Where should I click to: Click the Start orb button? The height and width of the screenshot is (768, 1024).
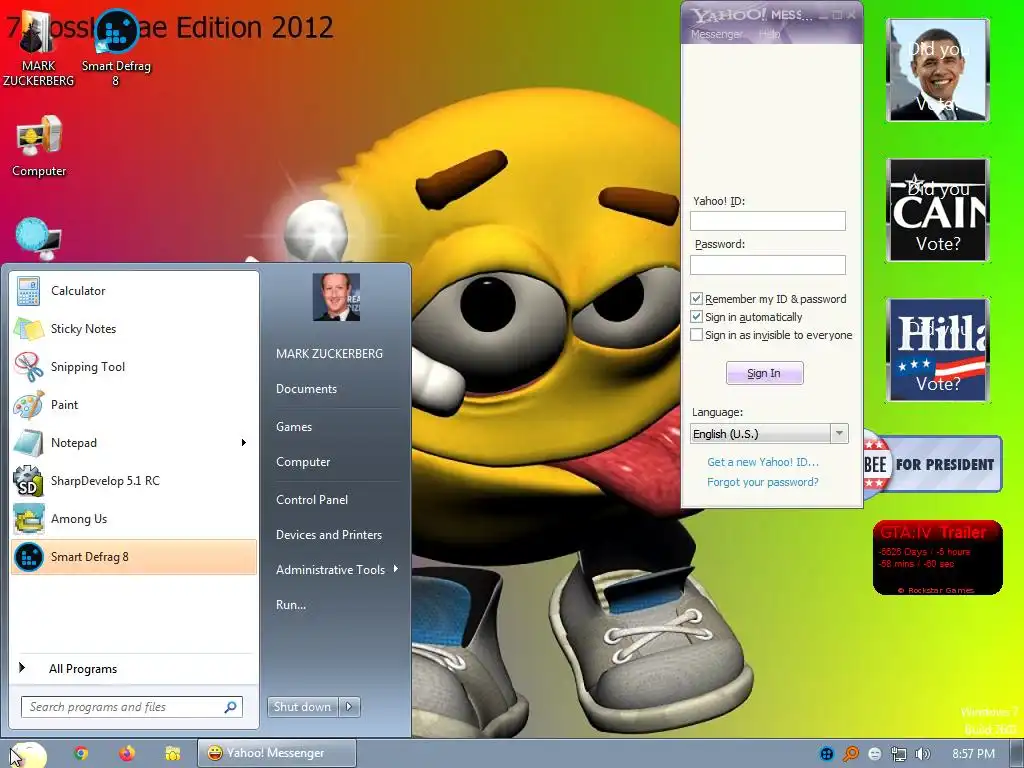point(27,754)
